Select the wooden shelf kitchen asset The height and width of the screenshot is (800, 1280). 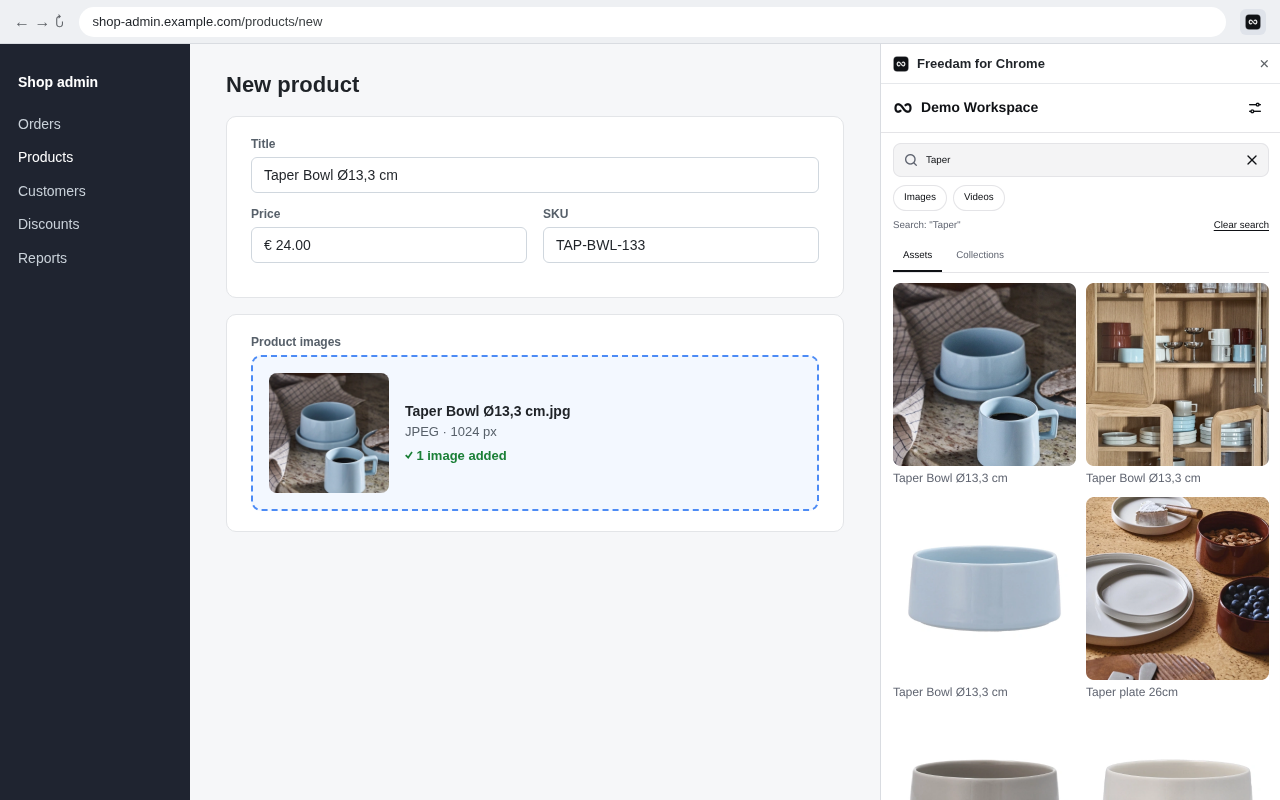click(x=1177, y=374)
